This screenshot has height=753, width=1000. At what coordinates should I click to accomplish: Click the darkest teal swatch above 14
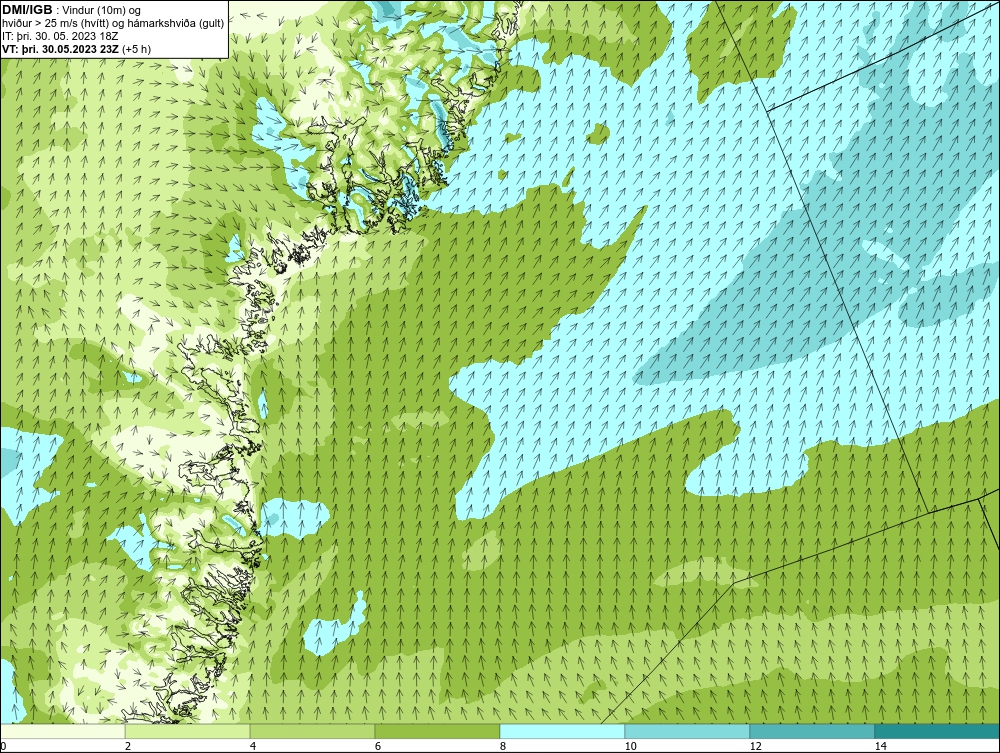click(x=938, y=731)
